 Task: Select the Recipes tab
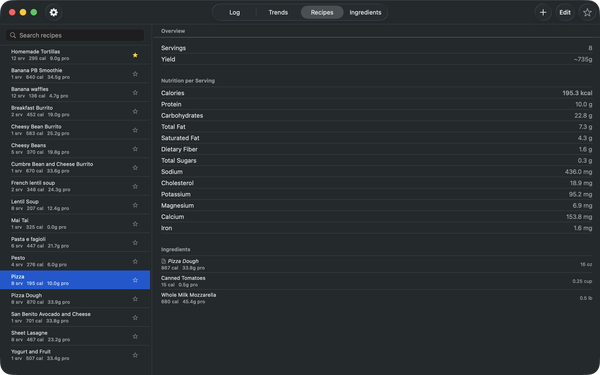coord(322,12)
